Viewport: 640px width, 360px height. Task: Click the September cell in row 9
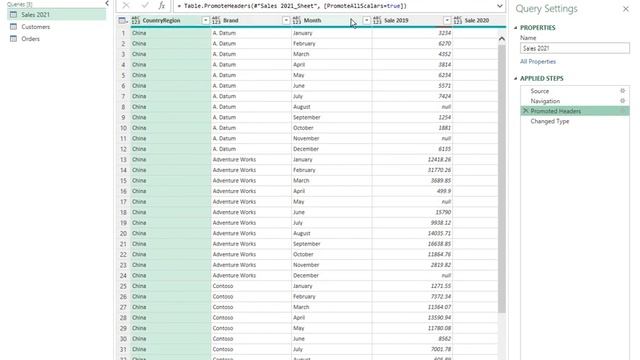[x=331, y=118]
